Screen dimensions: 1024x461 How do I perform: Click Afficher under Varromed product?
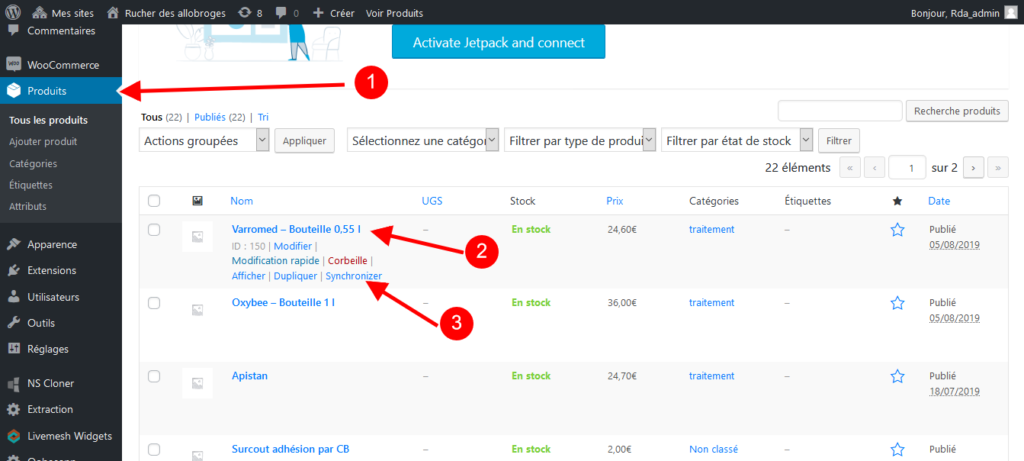click(x=249, y=276)
